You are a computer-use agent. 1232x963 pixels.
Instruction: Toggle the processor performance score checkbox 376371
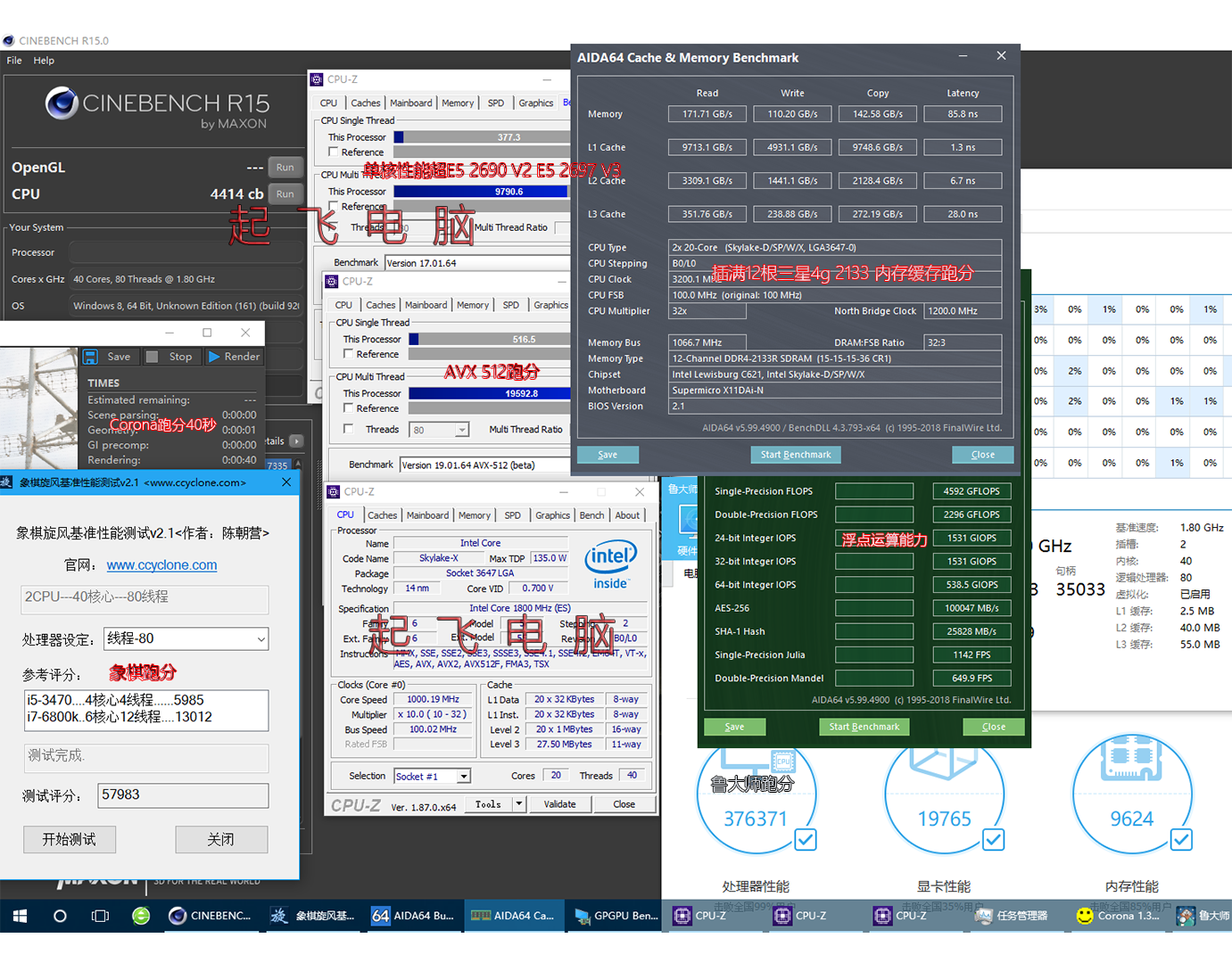click(806, 839)
